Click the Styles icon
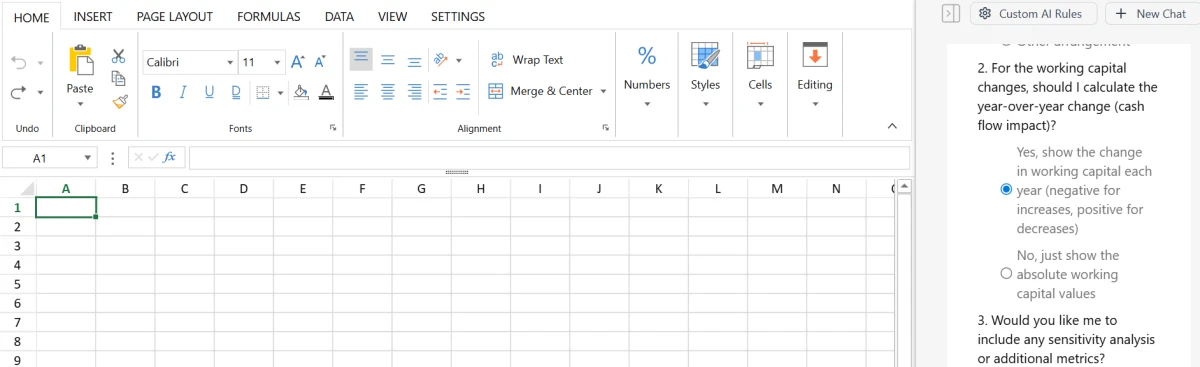 click(705, 56)
